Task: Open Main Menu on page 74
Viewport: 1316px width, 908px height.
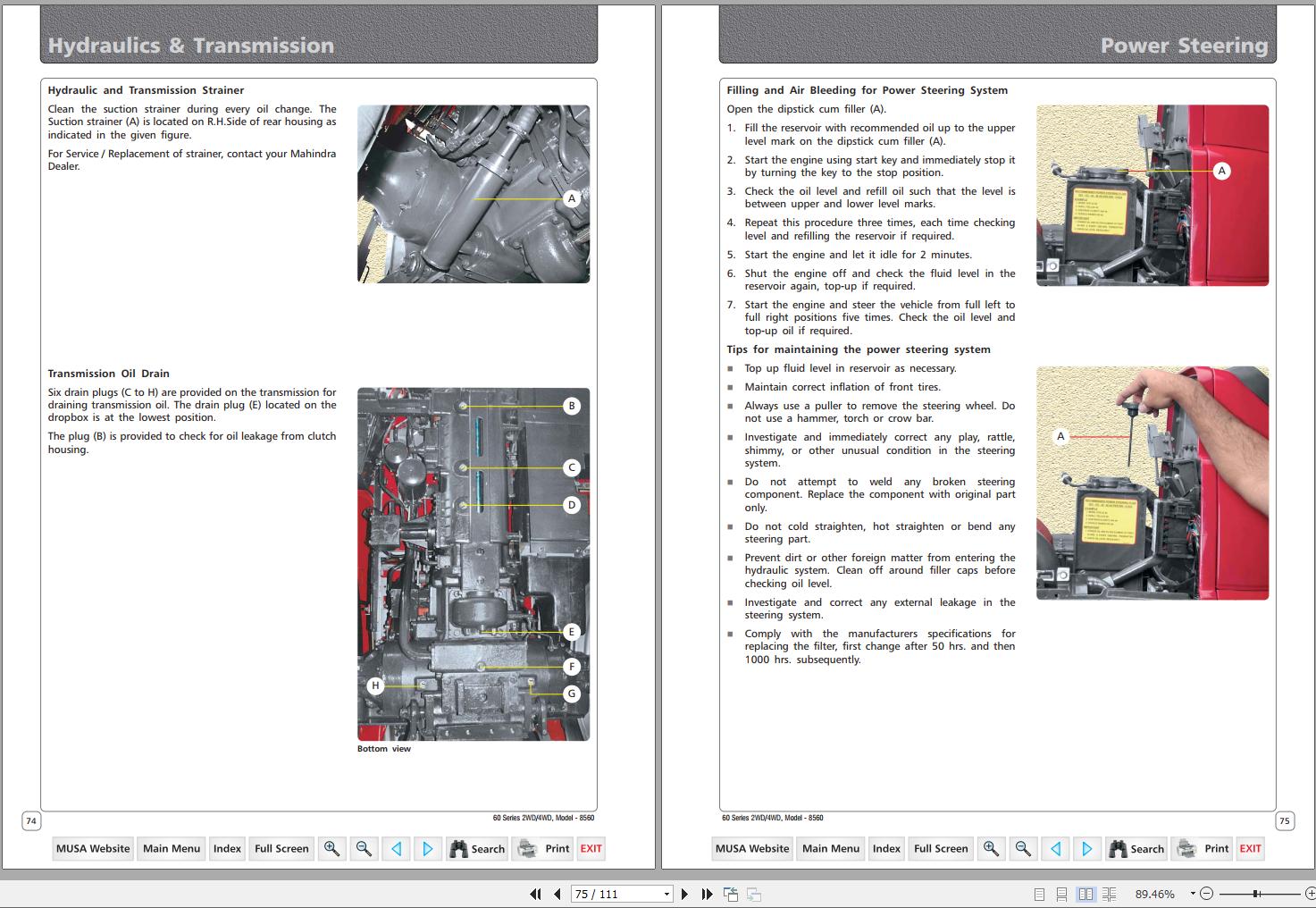Action: 172,849
